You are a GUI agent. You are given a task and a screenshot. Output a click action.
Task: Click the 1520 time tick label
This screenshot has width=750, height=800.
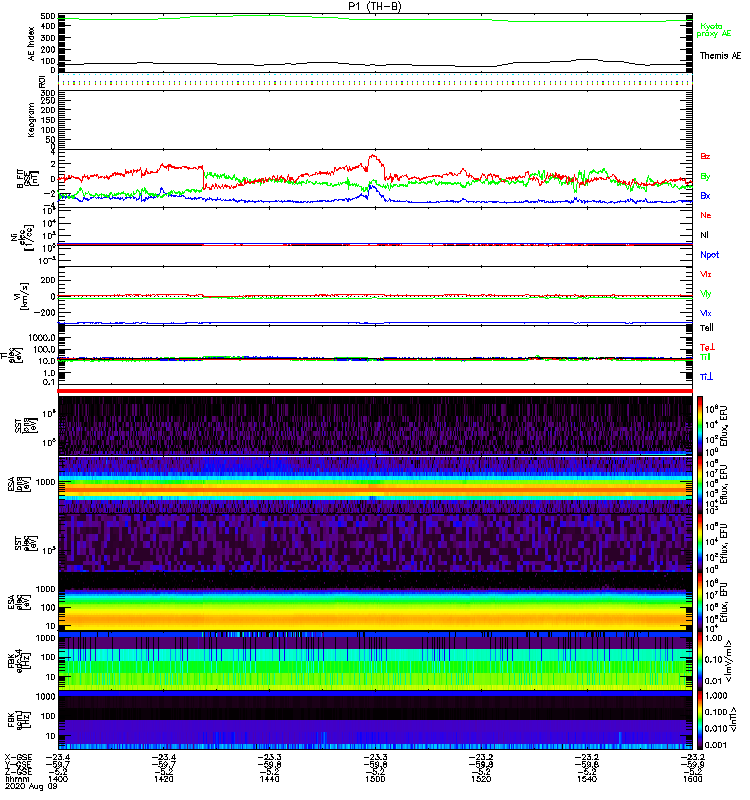click(481, 779)
